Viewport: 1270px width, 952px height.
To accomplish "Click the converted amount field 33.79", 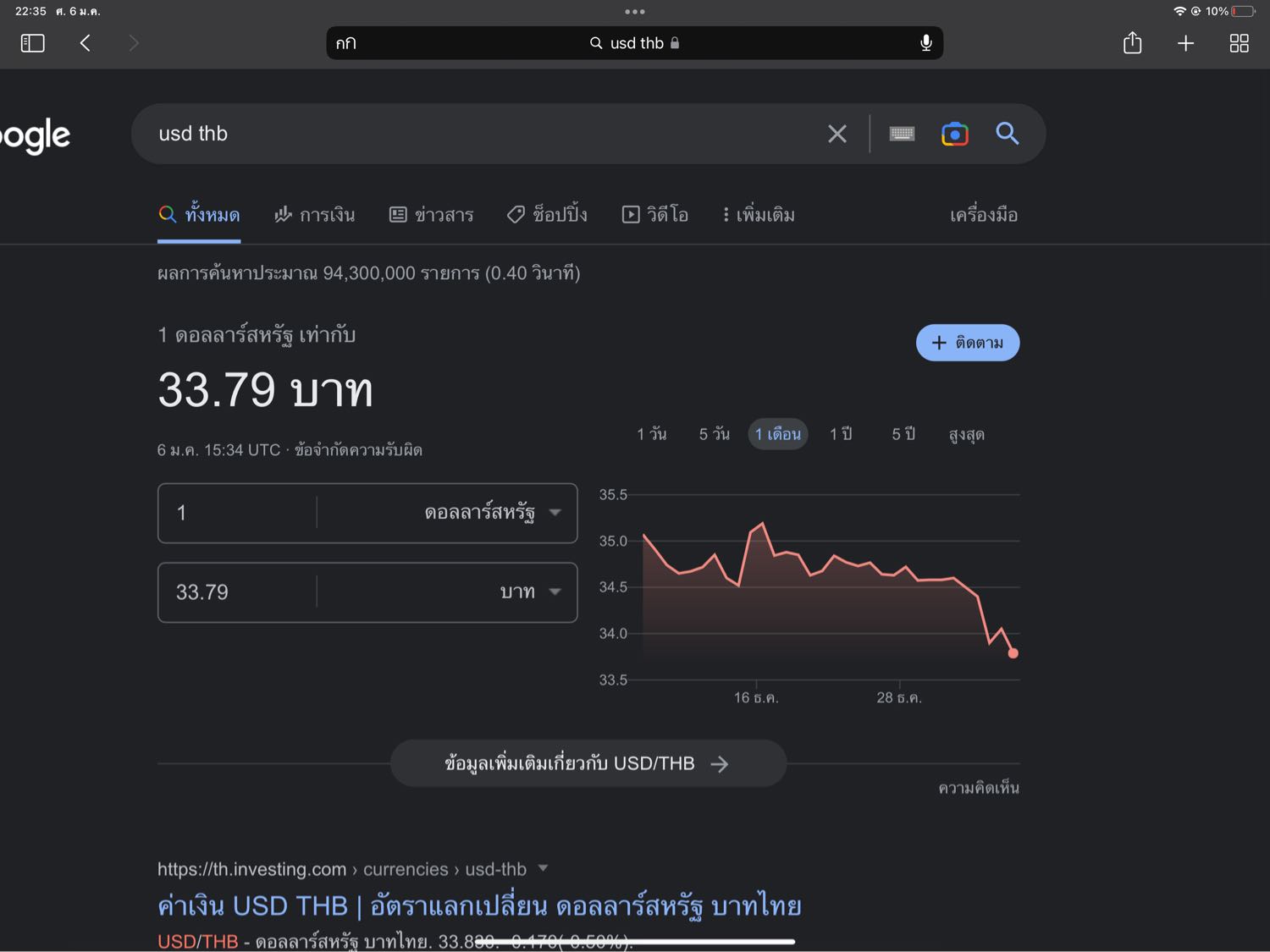I will click(x=237, y=592).
